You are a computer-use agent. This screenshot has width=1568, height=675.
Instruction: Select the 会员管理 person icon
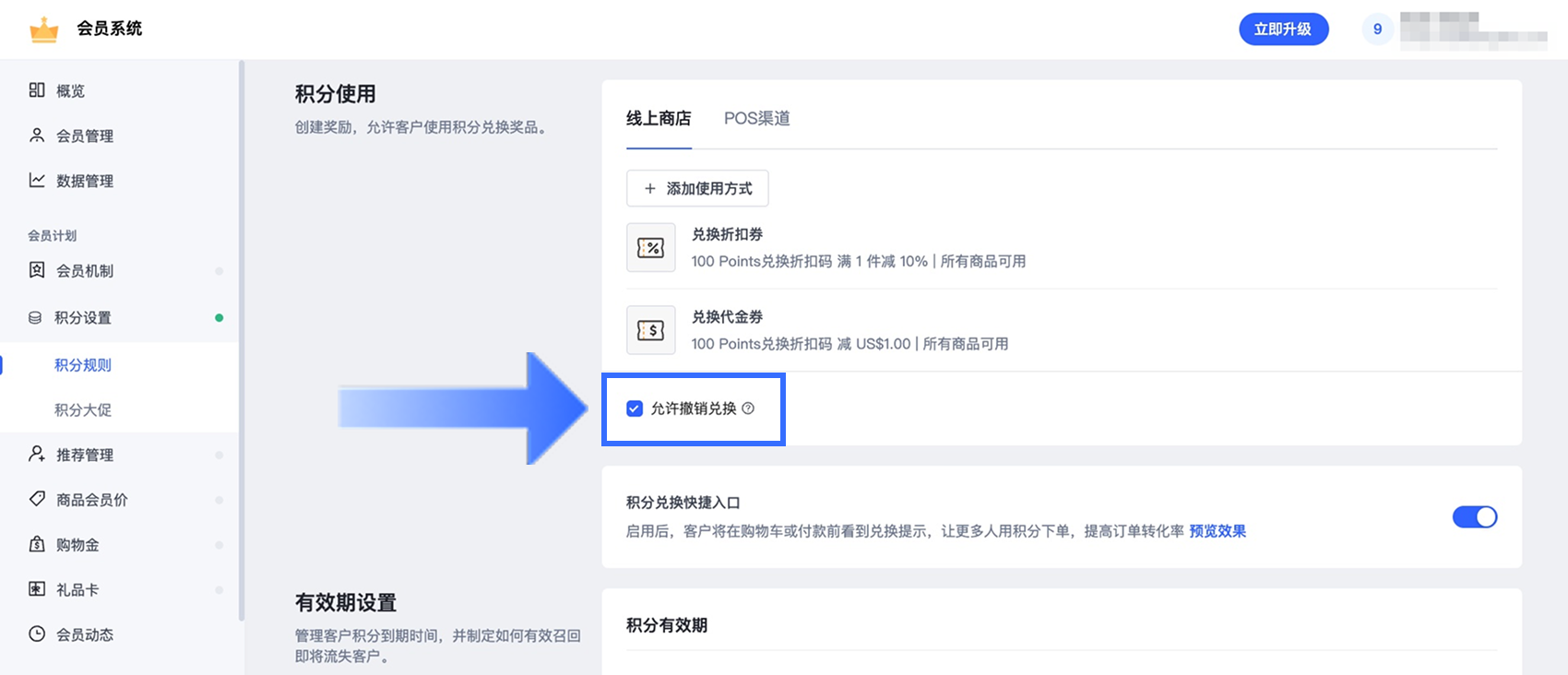click(37, 136)
